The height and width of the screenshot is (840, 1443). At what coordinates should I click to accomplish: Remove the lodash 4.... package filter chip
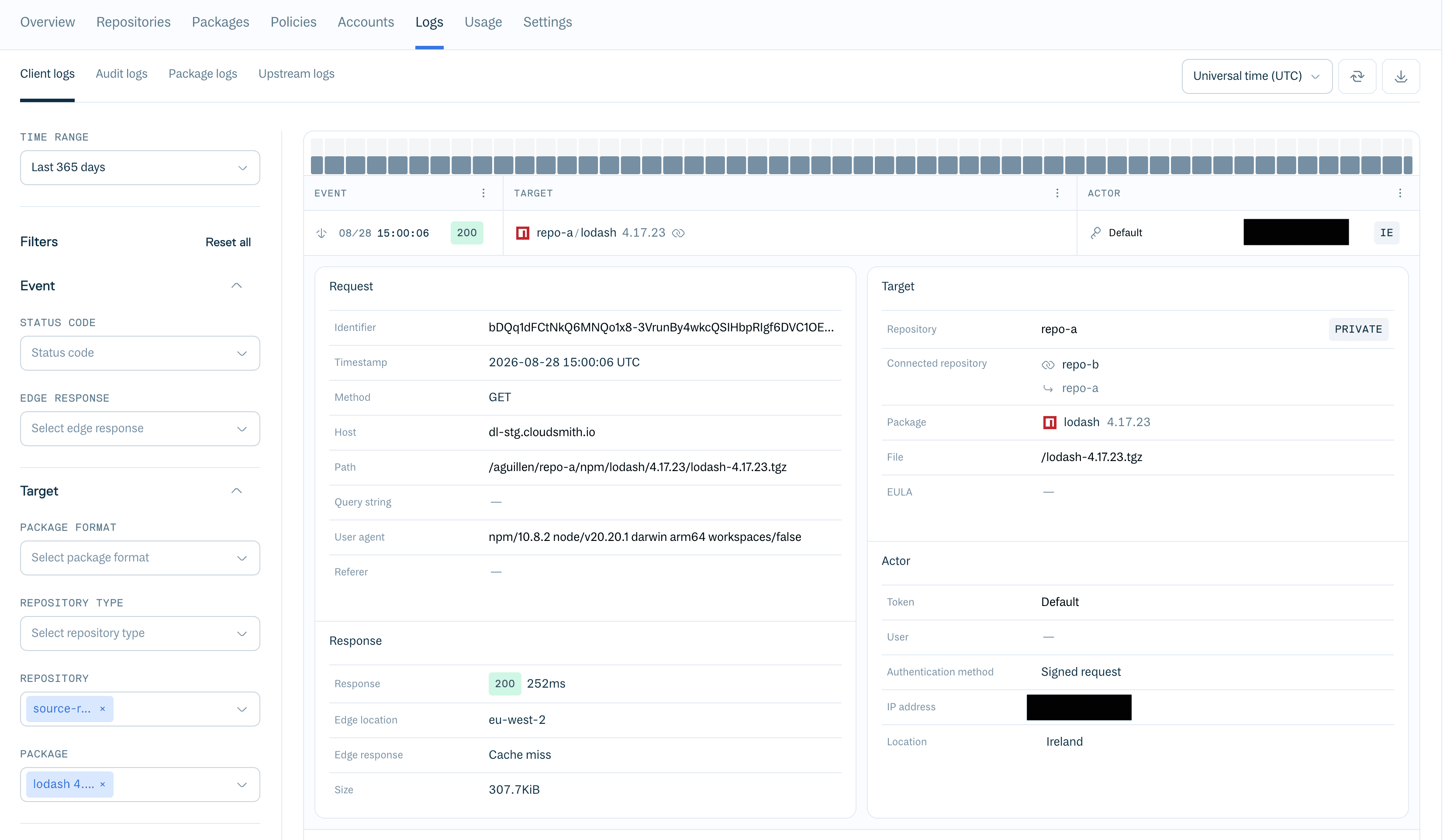[103, 785]
